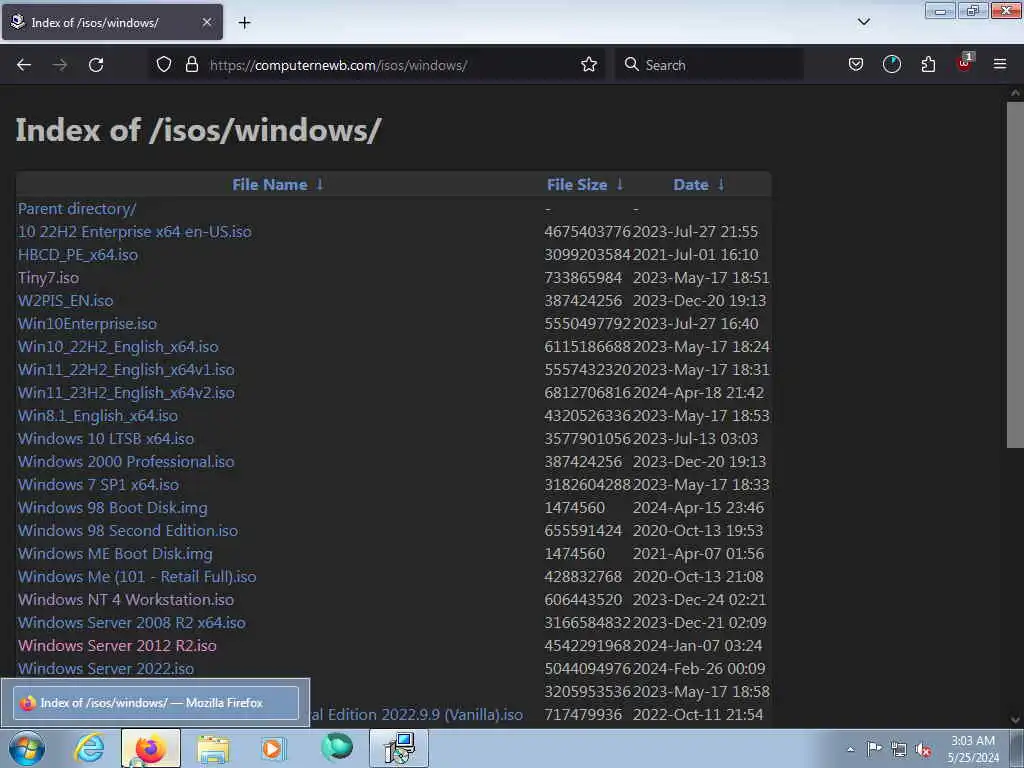1024x768 pixels.
Task: Open the W2PIS_EN.iso link
Action: [x=65, y=300]
